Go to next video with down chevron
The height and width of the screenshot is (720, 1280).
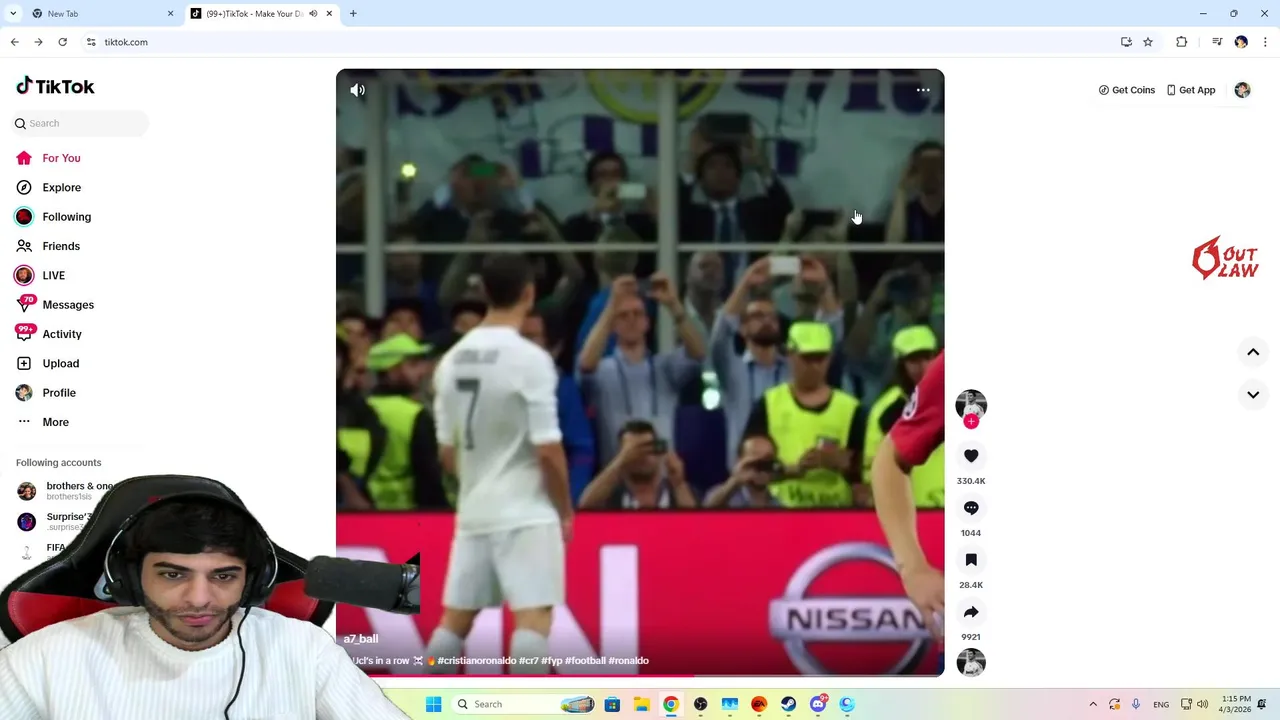tap(1253, 394)
